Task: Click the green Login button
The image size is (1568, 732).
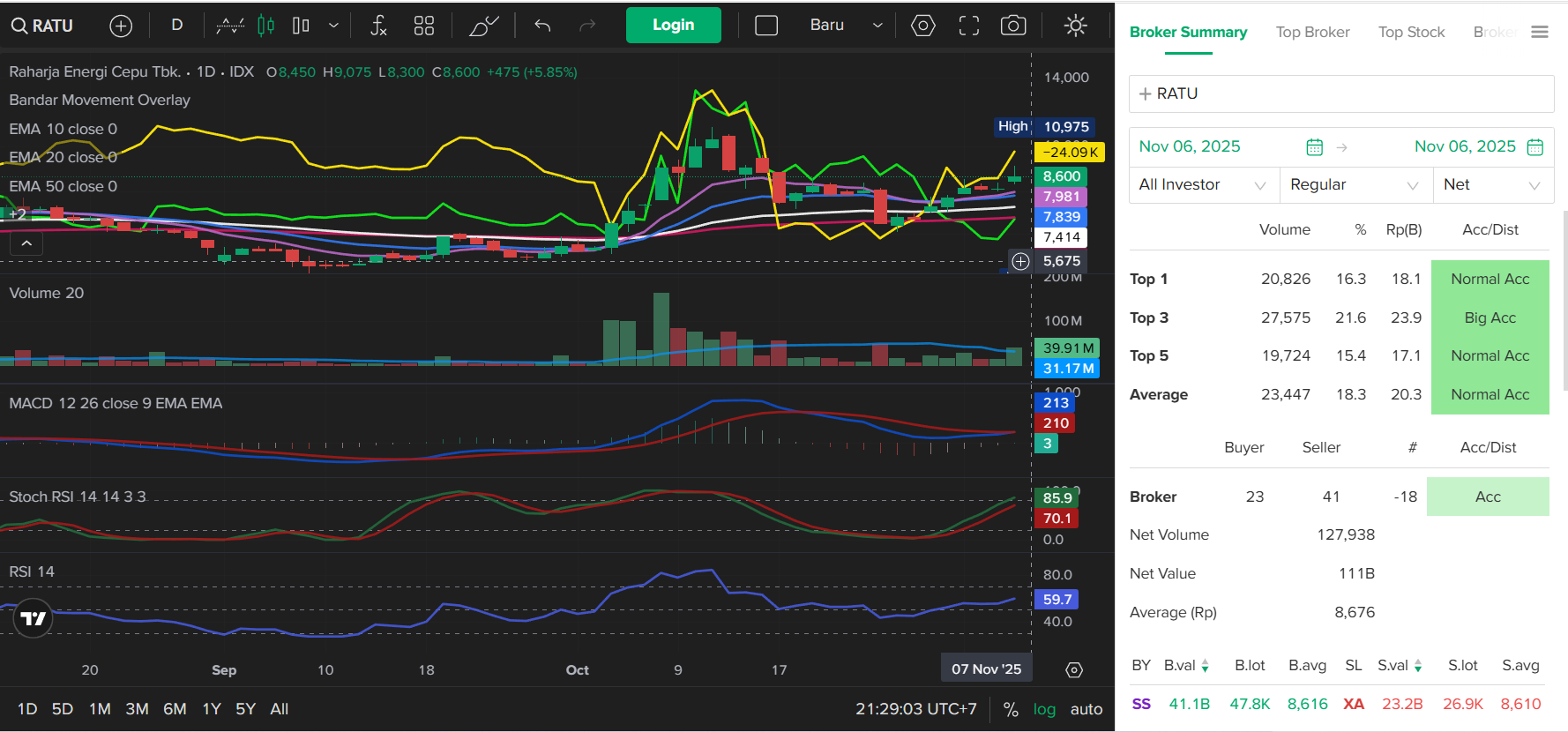Action: pyautogui.click(x=673, y=25)
